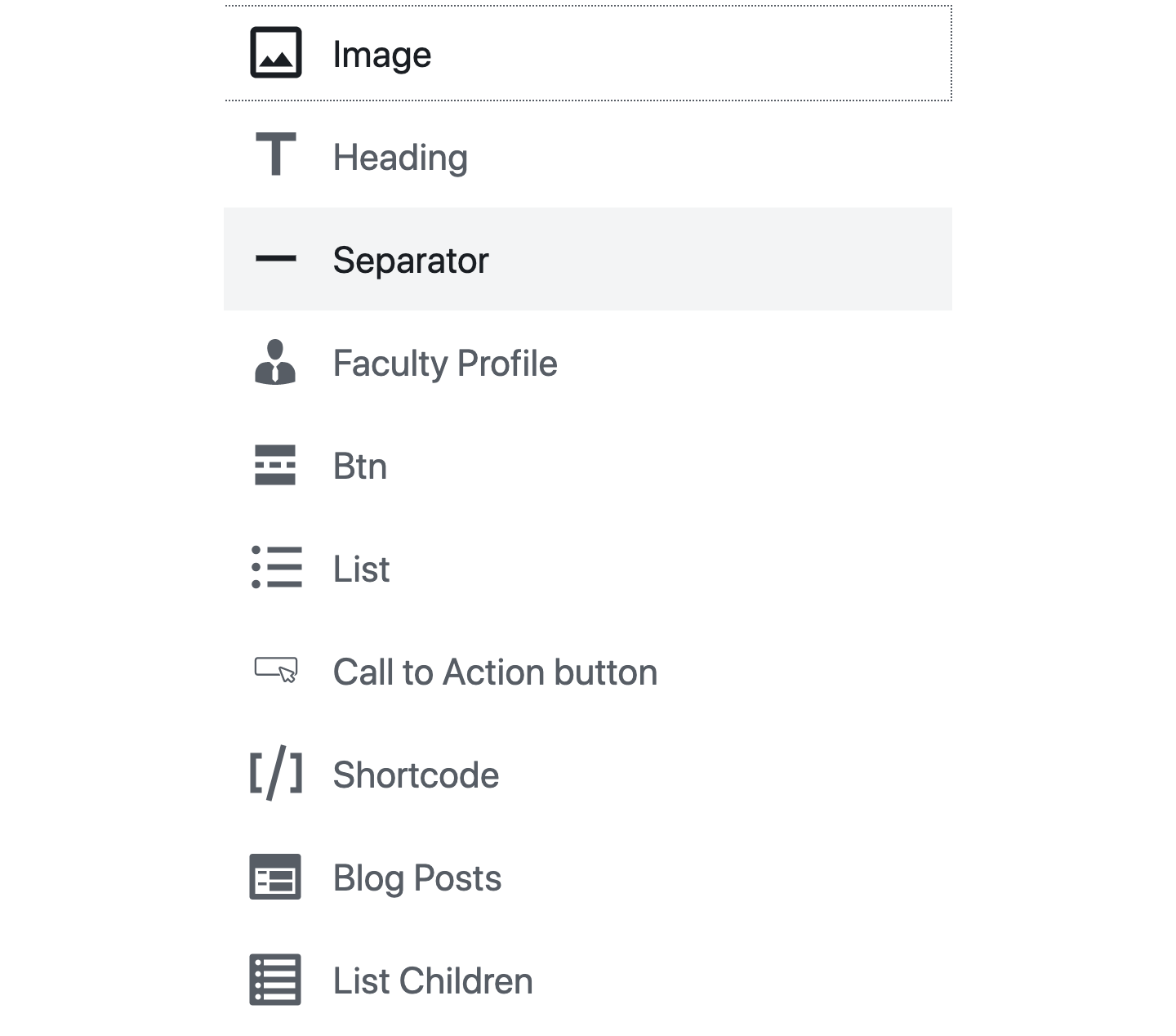Click the Btn block icon
The width and height of the screenshot is (1176, 1036).
(276, 465)
